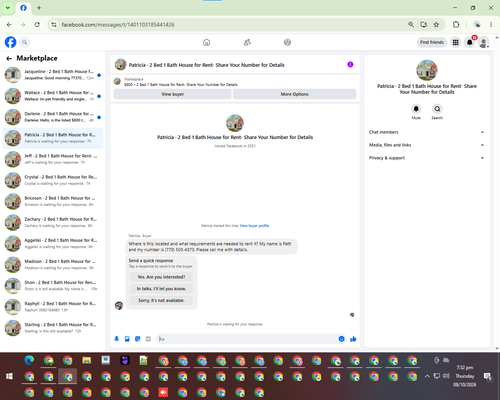
Task: Open the volume icon in system tray
Action: [x=446, y=376]
